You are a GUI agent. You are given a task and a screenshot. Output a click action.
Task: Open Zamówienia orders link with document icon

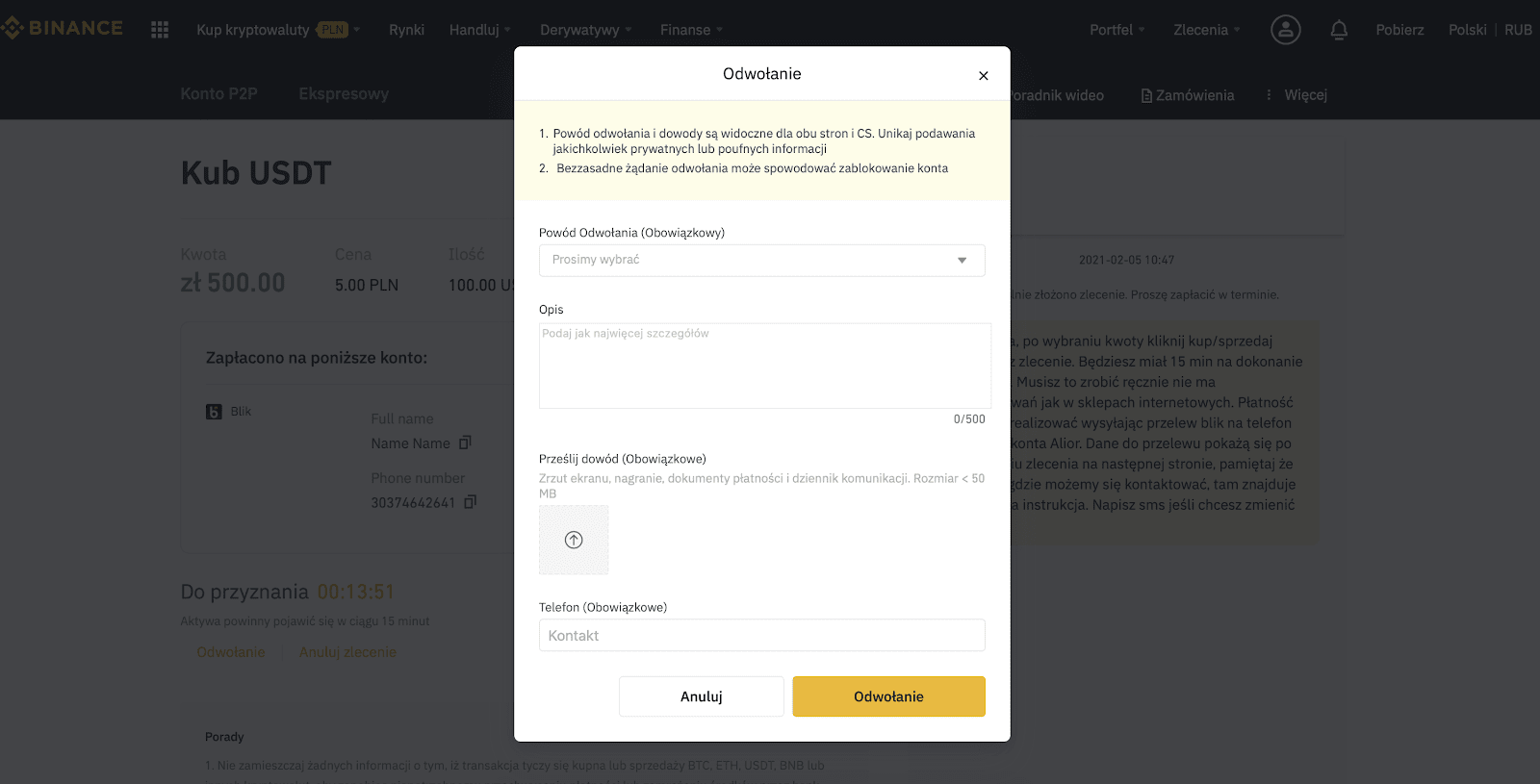[x=1187, y=95]
